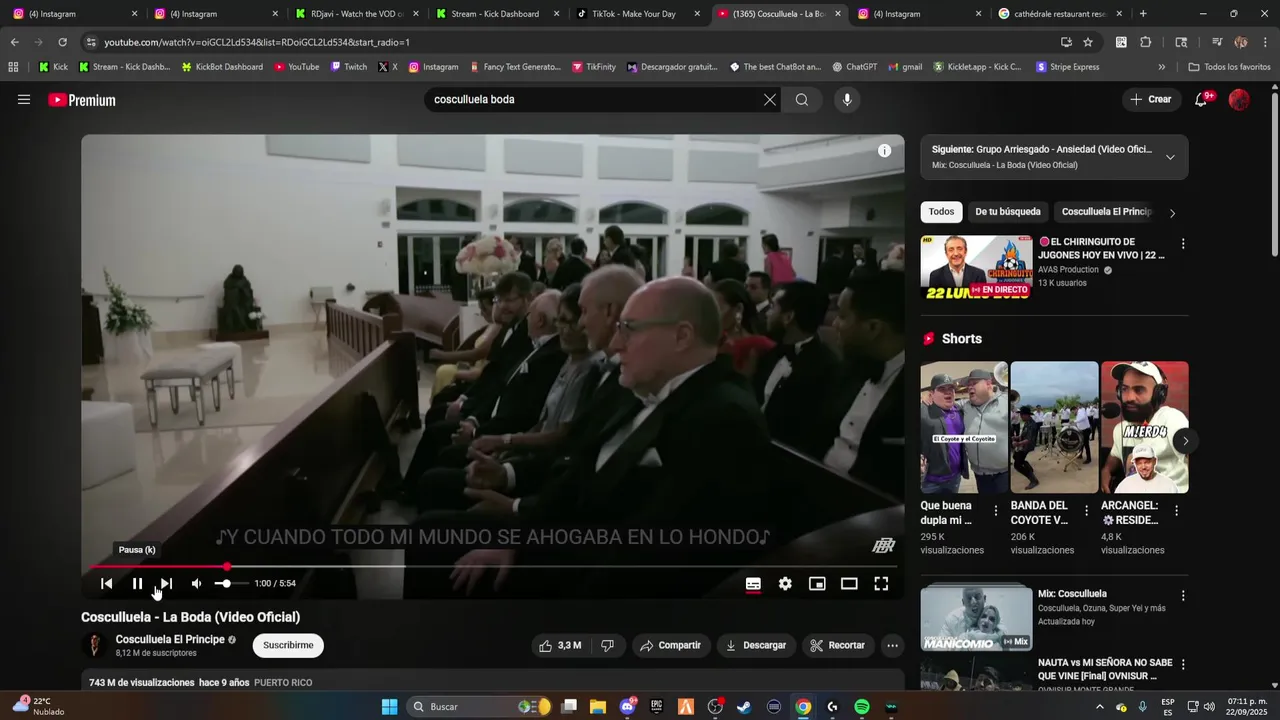Switch to RDjavi Watch the VOD tab
The width and height of the screenshot is (1280, 720).
355,14
